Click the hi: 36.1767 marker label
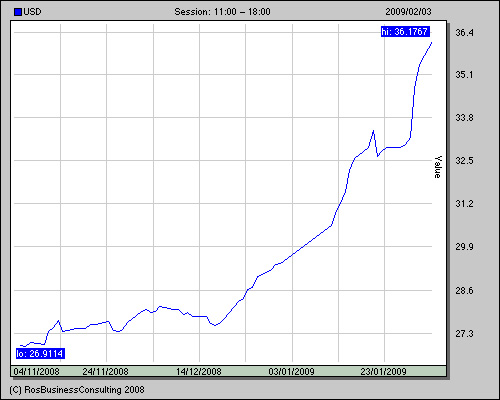This screenshot has height=400, width=500. pos(405,32)
